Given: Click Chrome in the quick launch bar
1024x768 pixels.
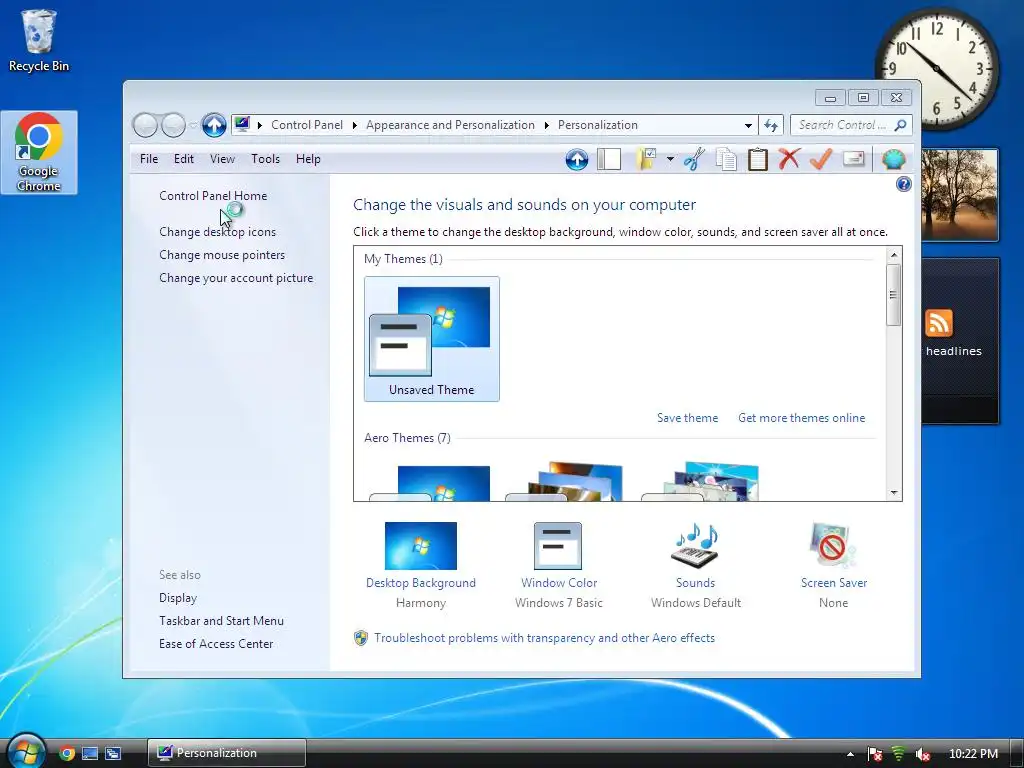Looking at the screenshot, I should tap(67, 753).
